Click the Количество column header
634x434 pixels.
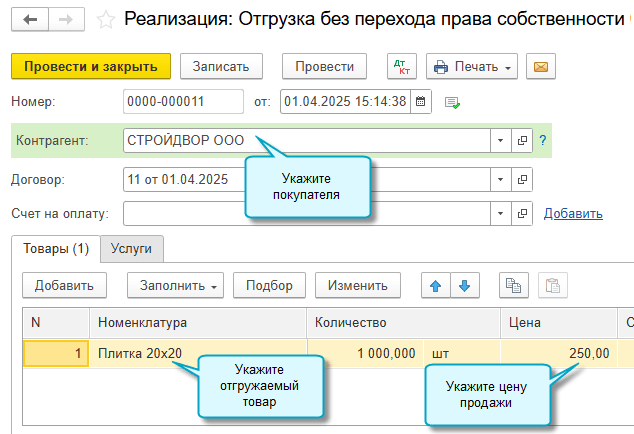(404, 323)
